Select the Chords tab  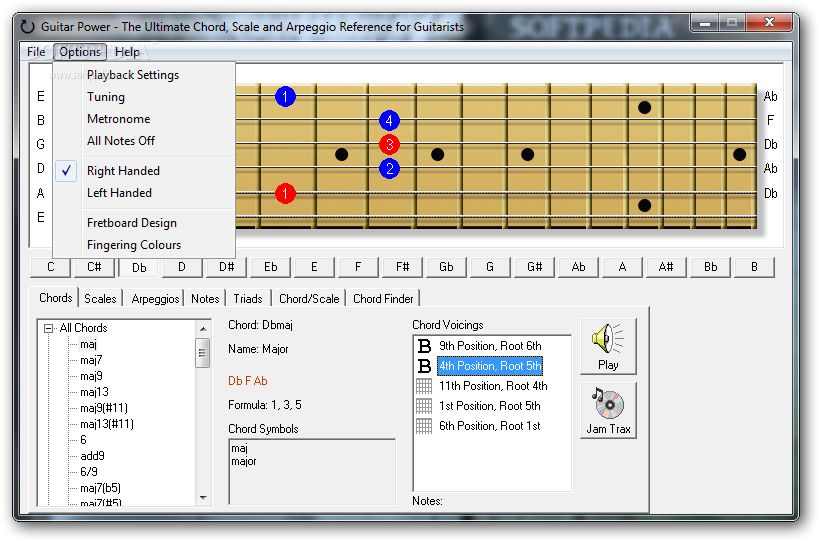pos(55,298)
